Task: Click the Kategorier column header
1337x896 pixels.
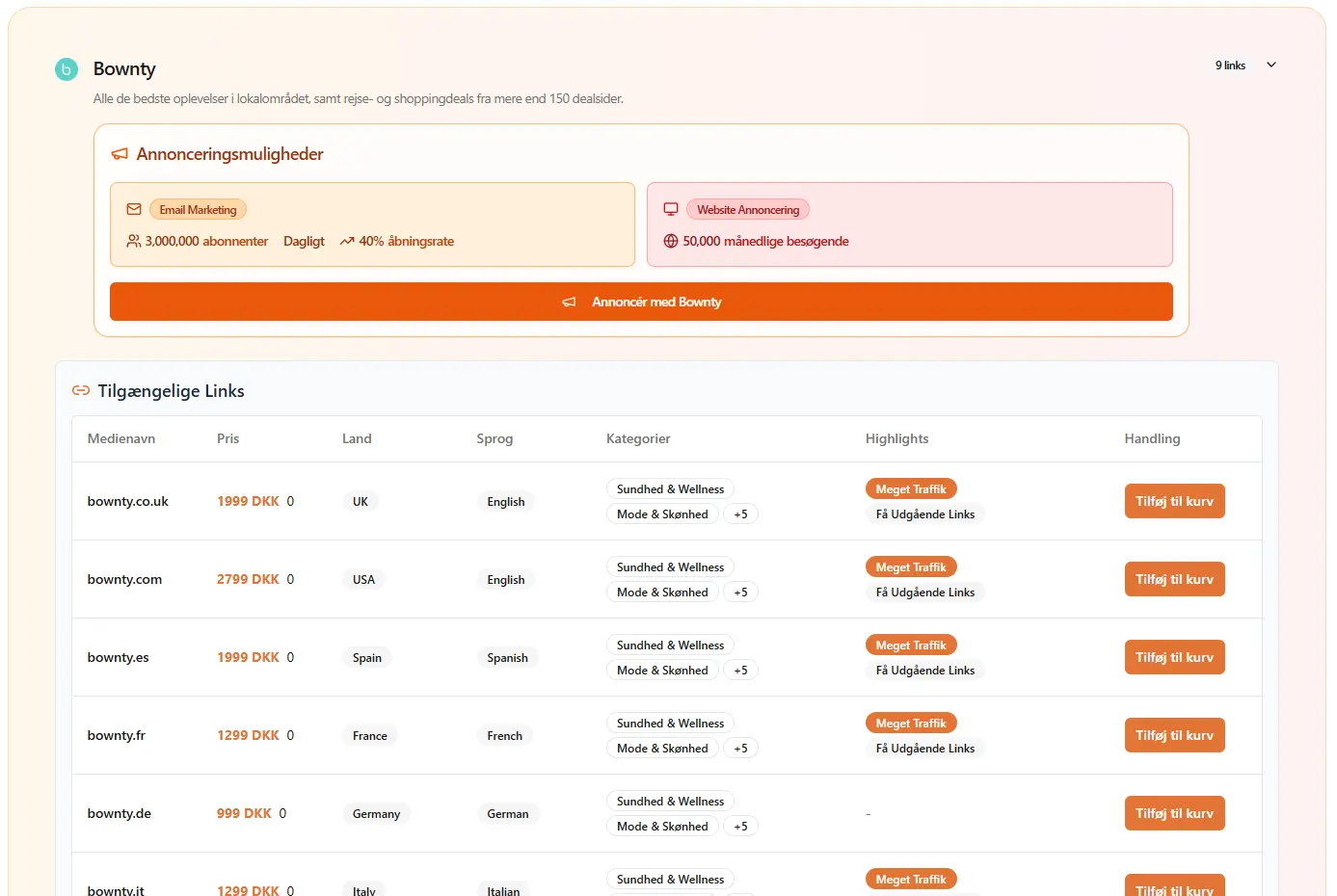Action: (638, 438)
